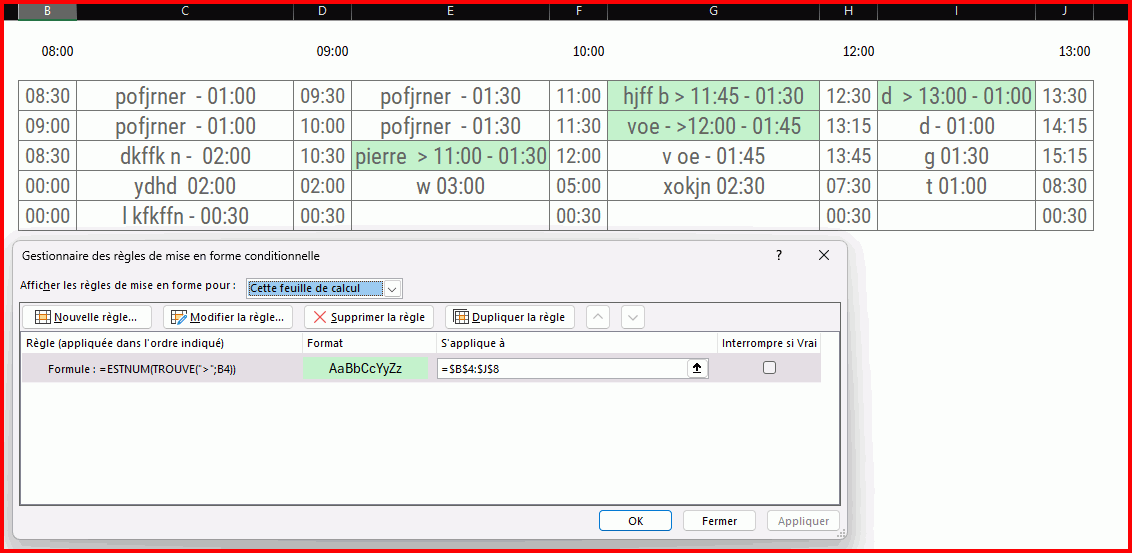Select column B header
This screenshot has height=553, width=1132.
47,11
